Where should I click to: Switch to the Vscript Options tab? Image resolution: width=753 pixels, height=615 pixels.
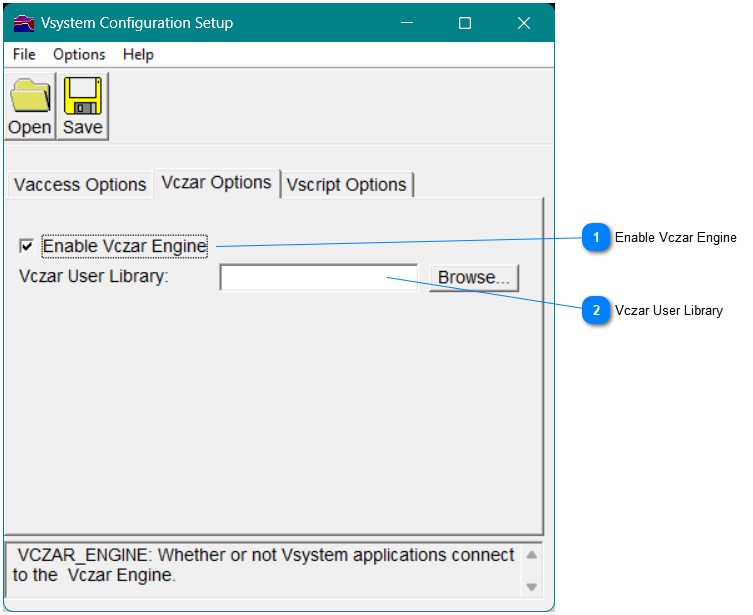pyautogui.click(x=346, y=185)
